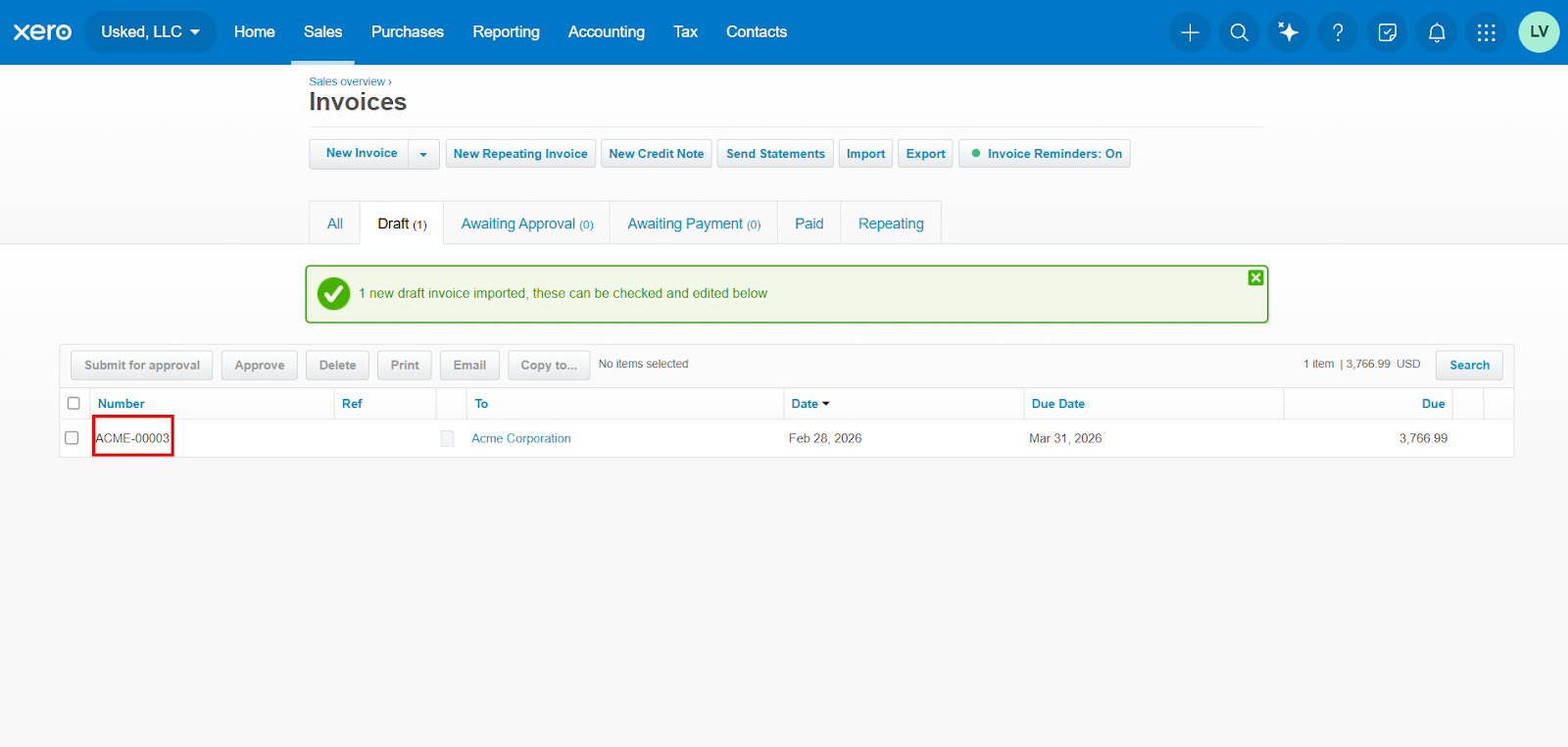Open the Reporting menu
Image resolution: width=1568 pixels, height=747 pixels.
coord(506,32)
